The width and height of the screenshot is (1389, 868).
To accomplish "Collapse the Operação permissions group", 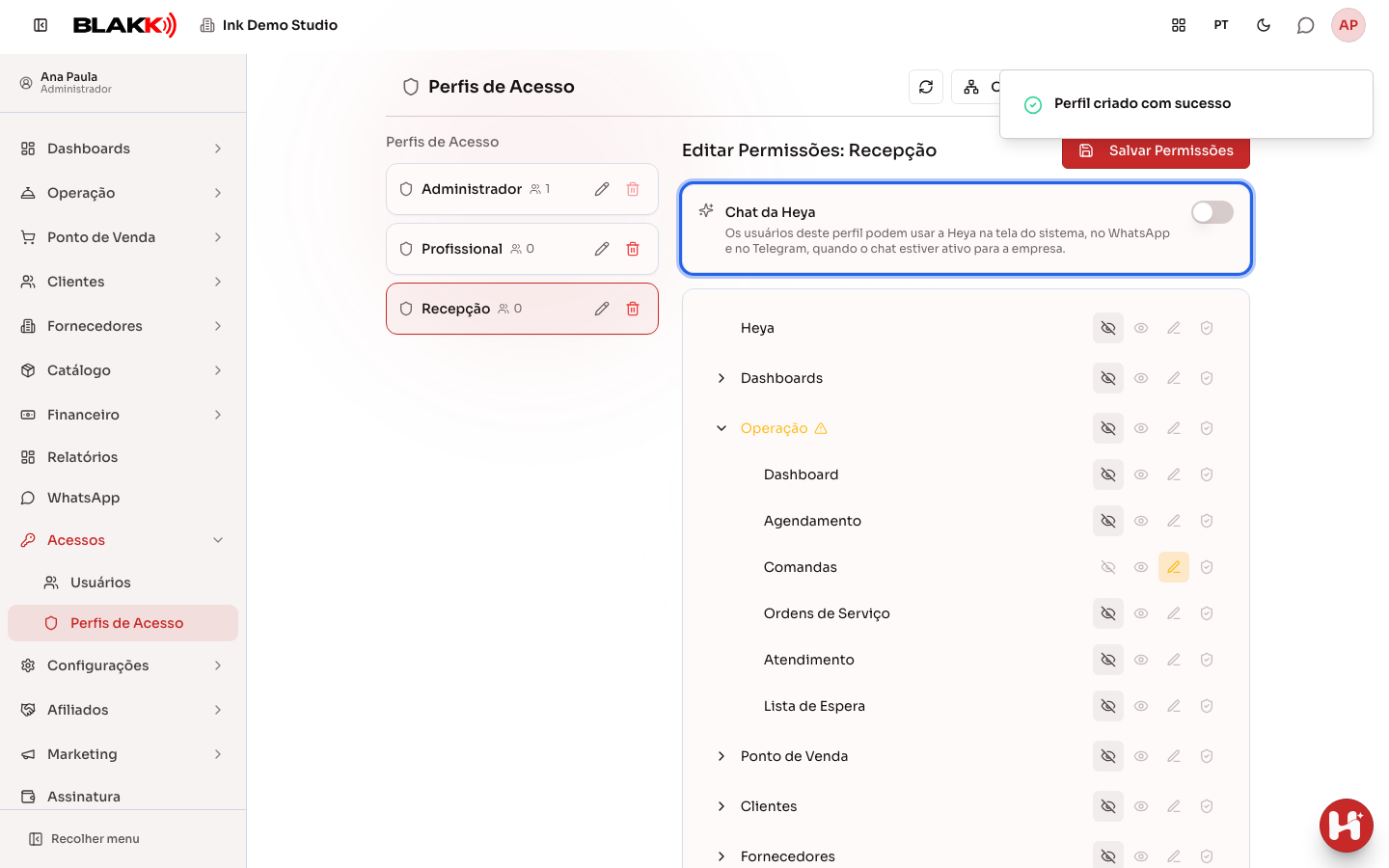I will (722, 428).
